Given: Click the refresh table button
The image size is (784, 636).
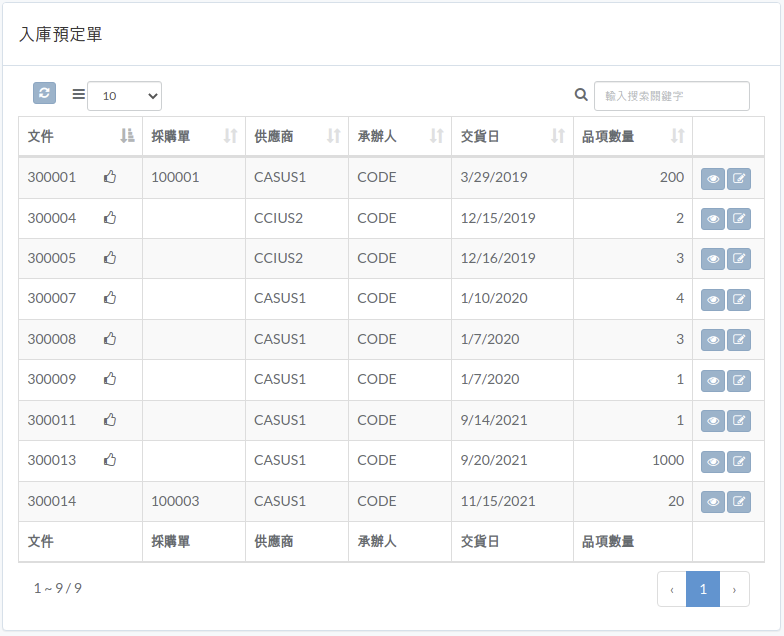Looking at the screenshot, I should tap(44, 93).
